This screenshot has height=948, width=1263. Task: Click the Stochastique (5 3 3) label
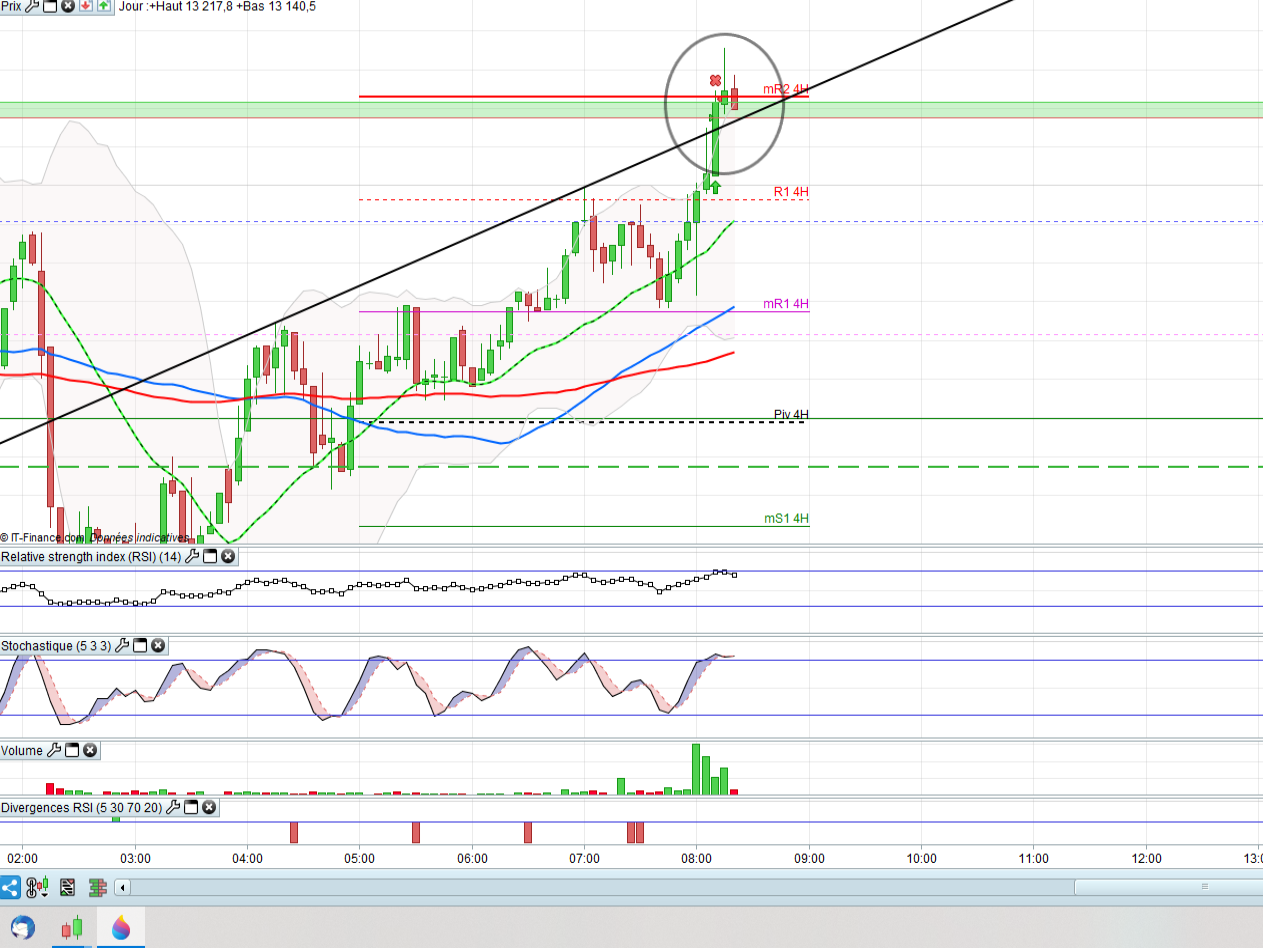[x=57, y=645]
